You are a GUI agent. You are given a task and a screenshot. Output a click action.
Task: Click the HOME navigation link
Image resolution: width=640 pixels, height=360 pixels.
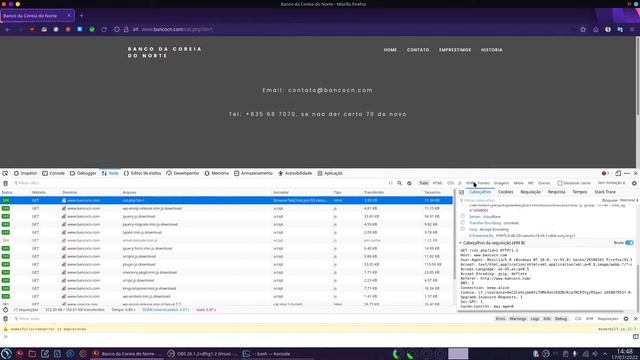390,50
